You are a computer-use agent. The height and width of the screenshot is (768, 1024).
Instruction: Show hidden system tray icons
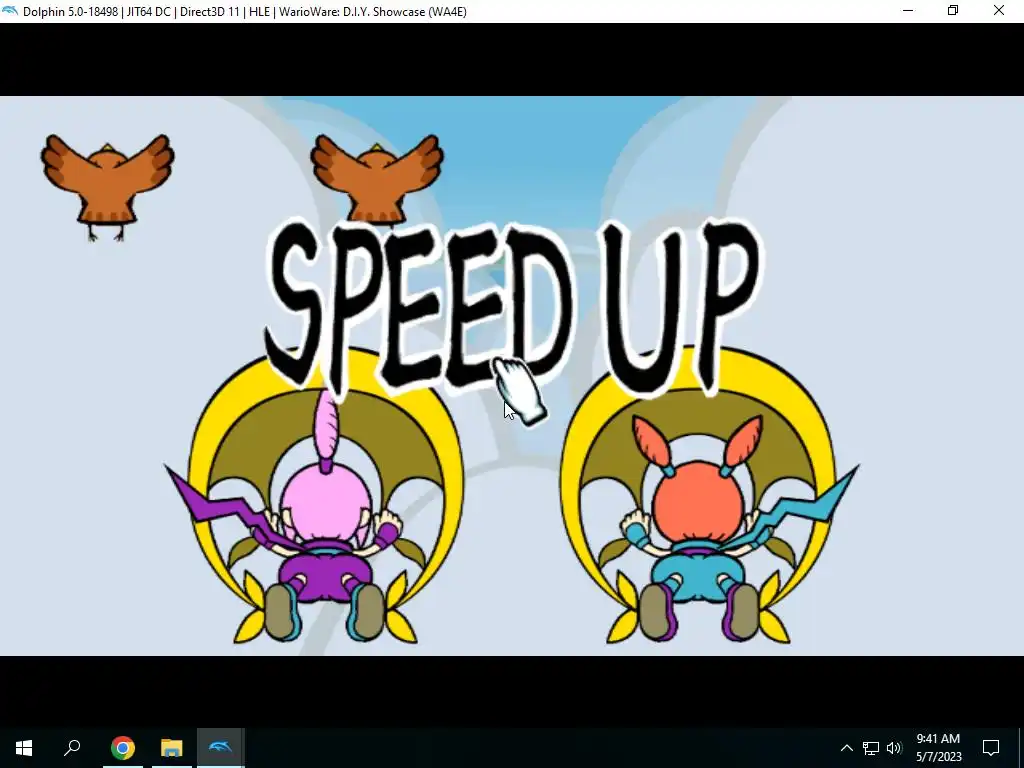(x=846, y=748)
